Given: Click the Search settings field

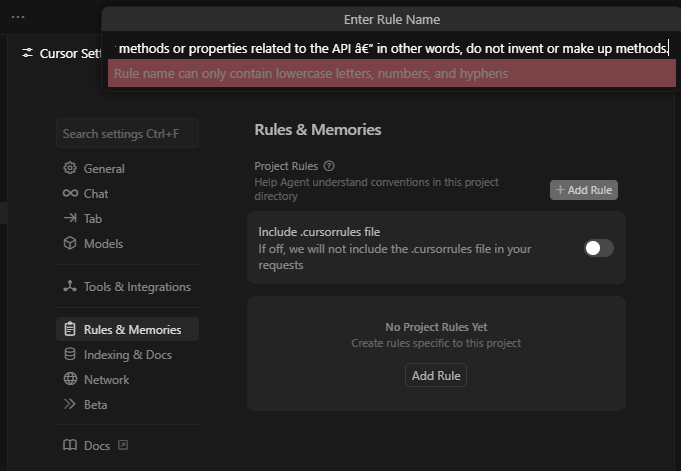Looking at the screenshot, I should [x=127, y=134].
